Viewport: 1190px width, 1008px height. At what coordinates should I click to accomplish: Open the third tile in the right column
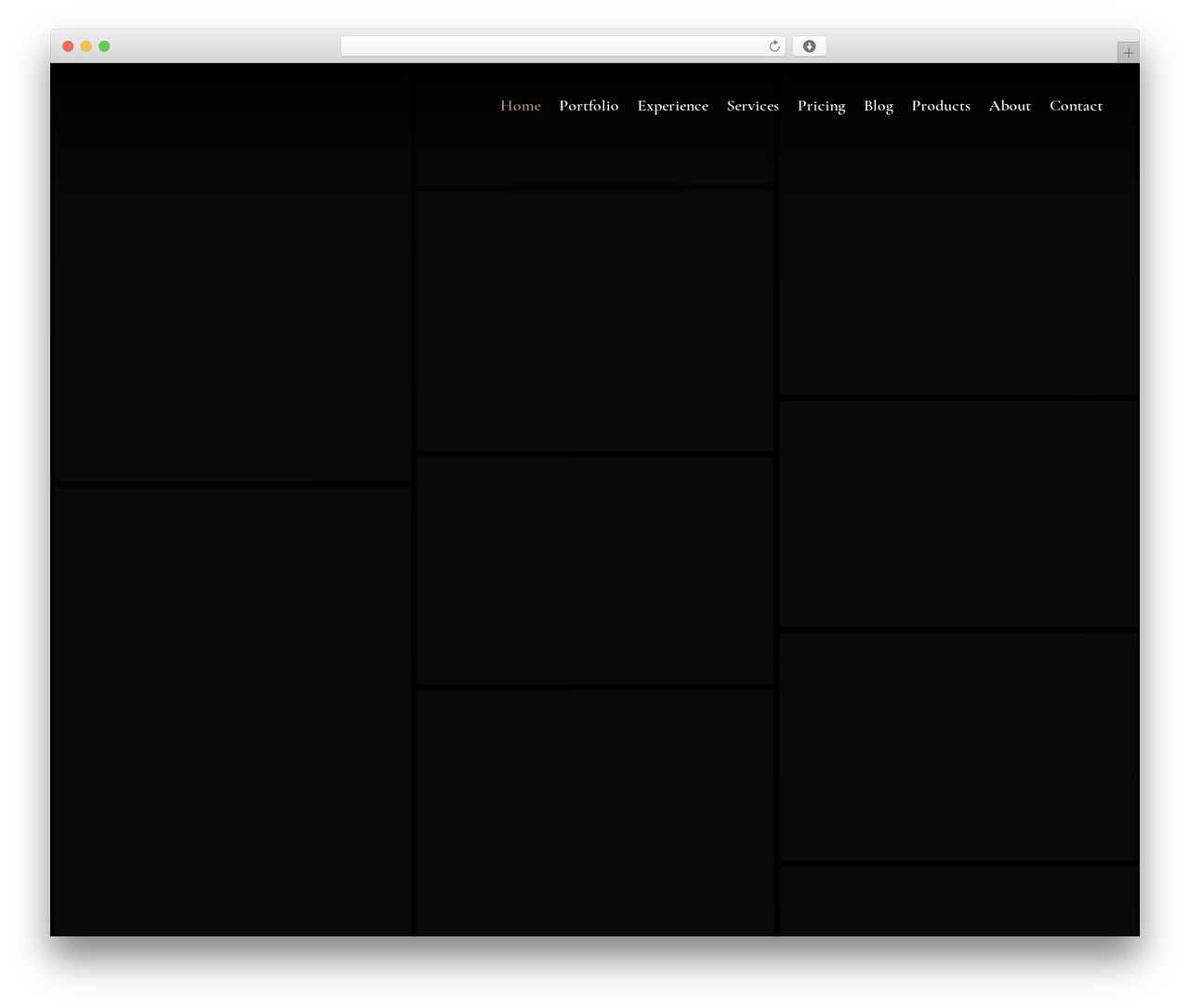[x=959, y=747]
